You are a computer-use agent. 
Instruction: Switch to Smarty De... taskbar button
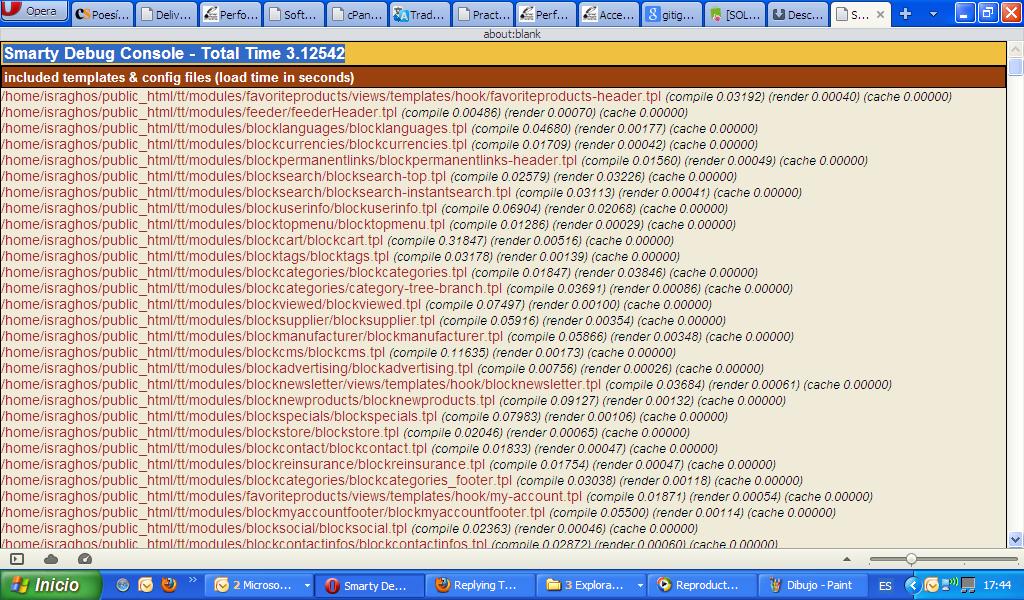tap(369, 586)
